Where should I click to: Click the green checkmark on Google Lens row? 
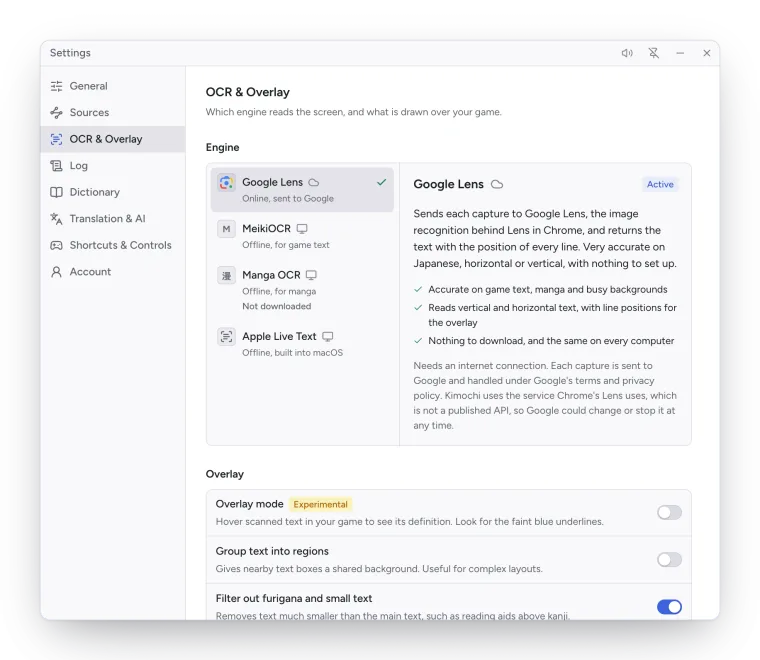tap(381, 182)
